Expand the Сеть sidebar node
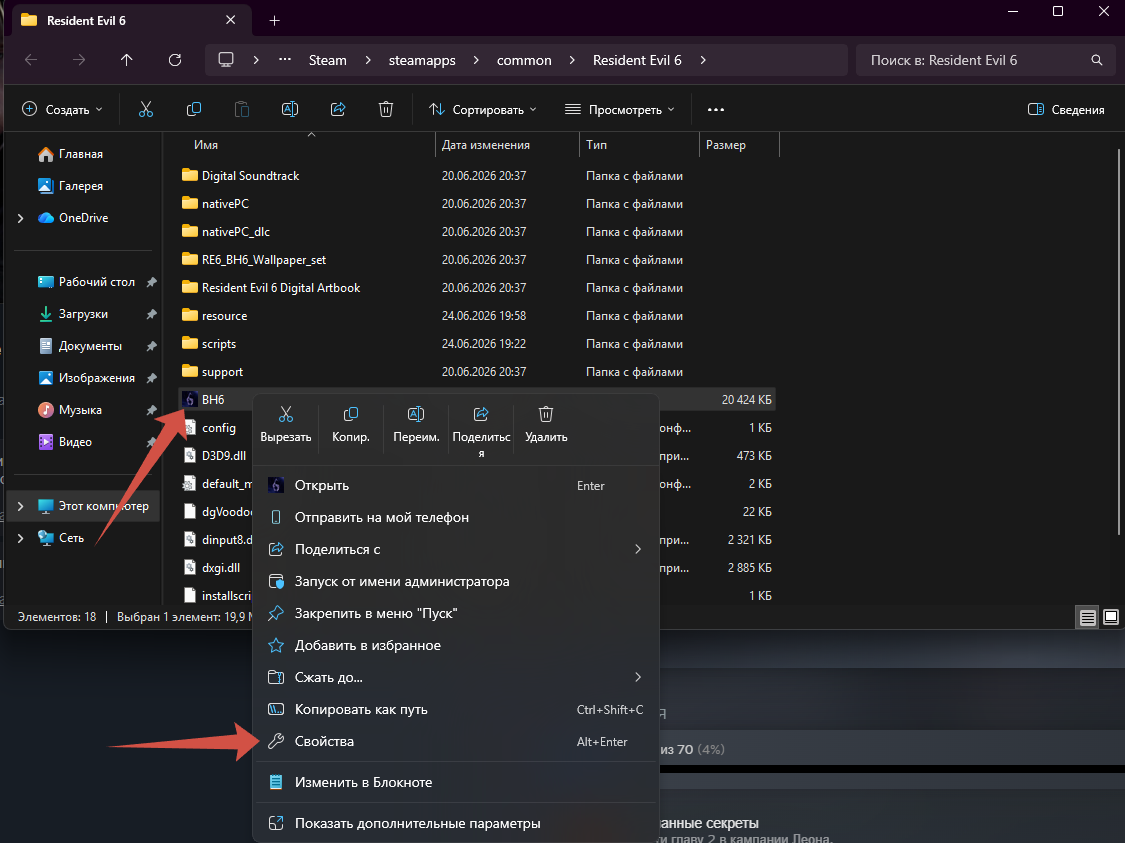This screenshot has height=843, width=1125. click(20, 538)
